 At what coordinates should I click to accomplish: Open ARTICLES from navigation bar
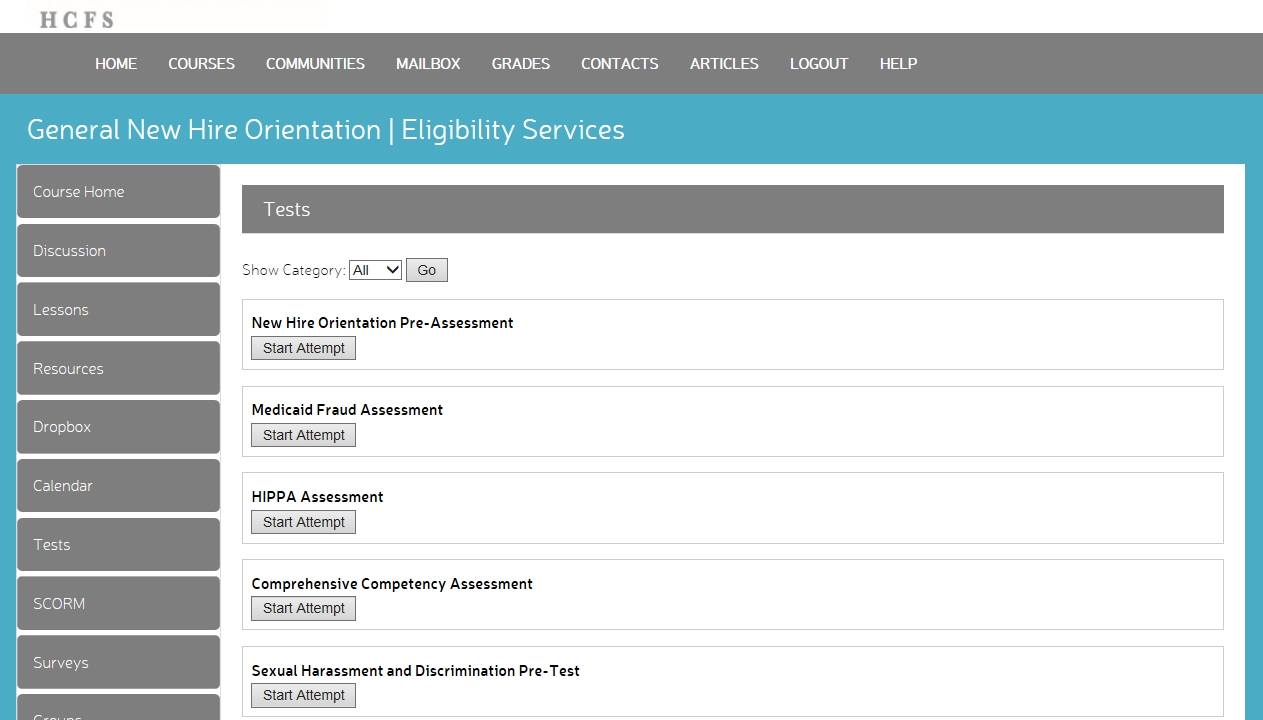pyautogui.click(x=724, y=64)
